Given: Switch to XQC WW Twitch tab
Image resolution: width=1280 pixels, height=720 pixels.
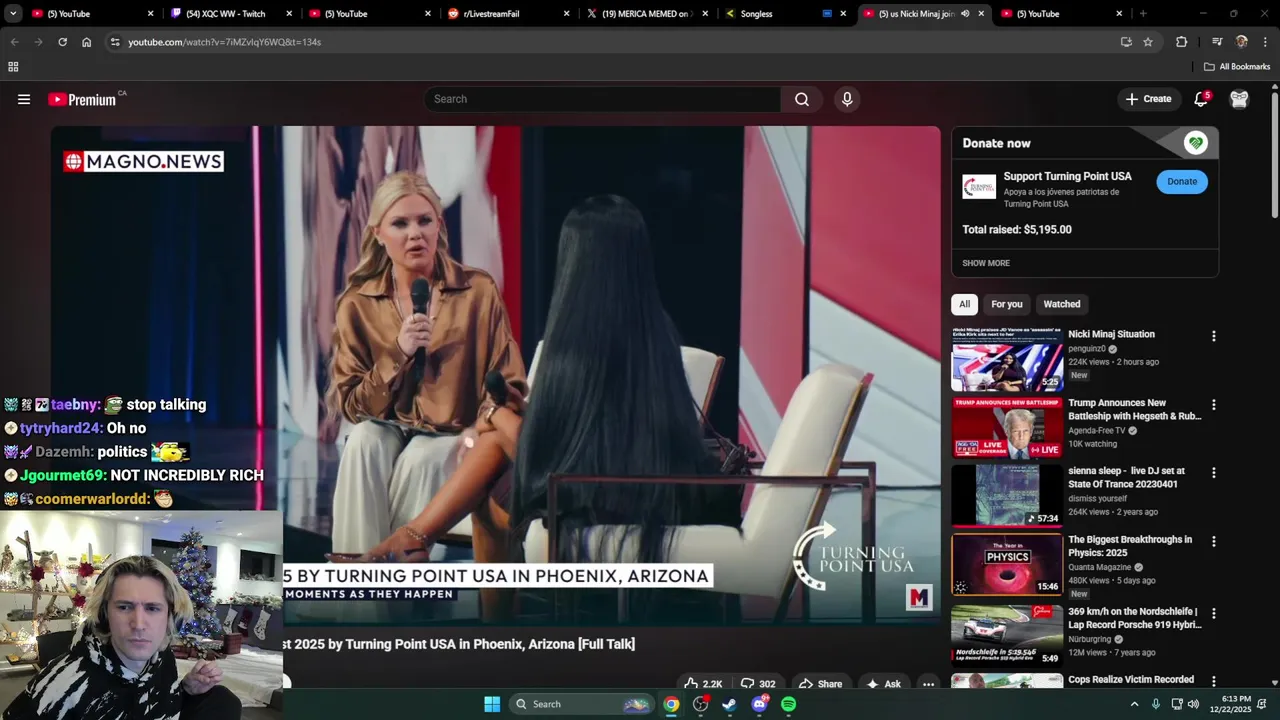Looking at the screenshot, I should tap(230, 14).
